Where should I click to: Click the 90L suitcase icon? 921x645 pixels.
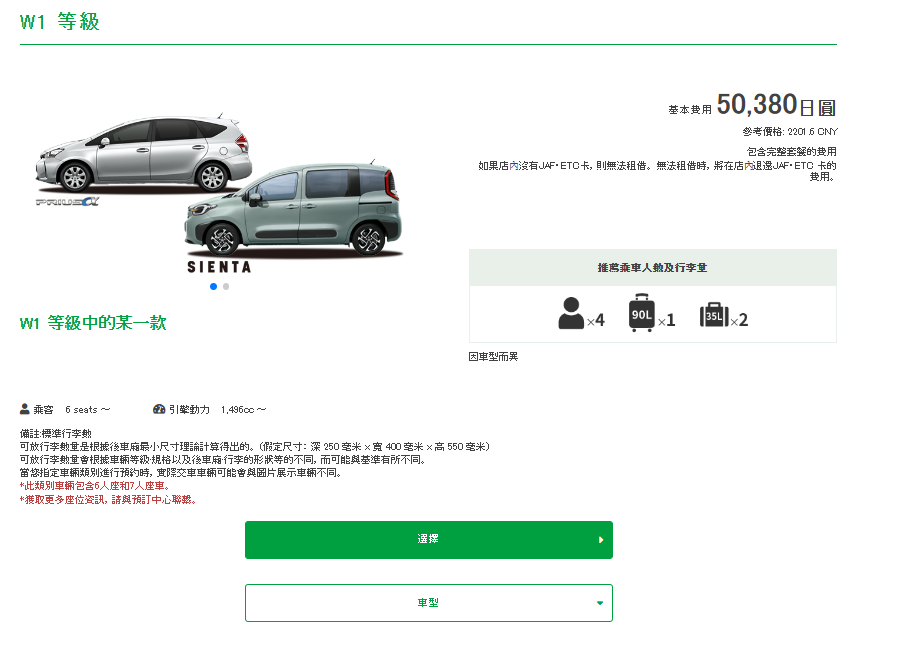coord(641,313)
